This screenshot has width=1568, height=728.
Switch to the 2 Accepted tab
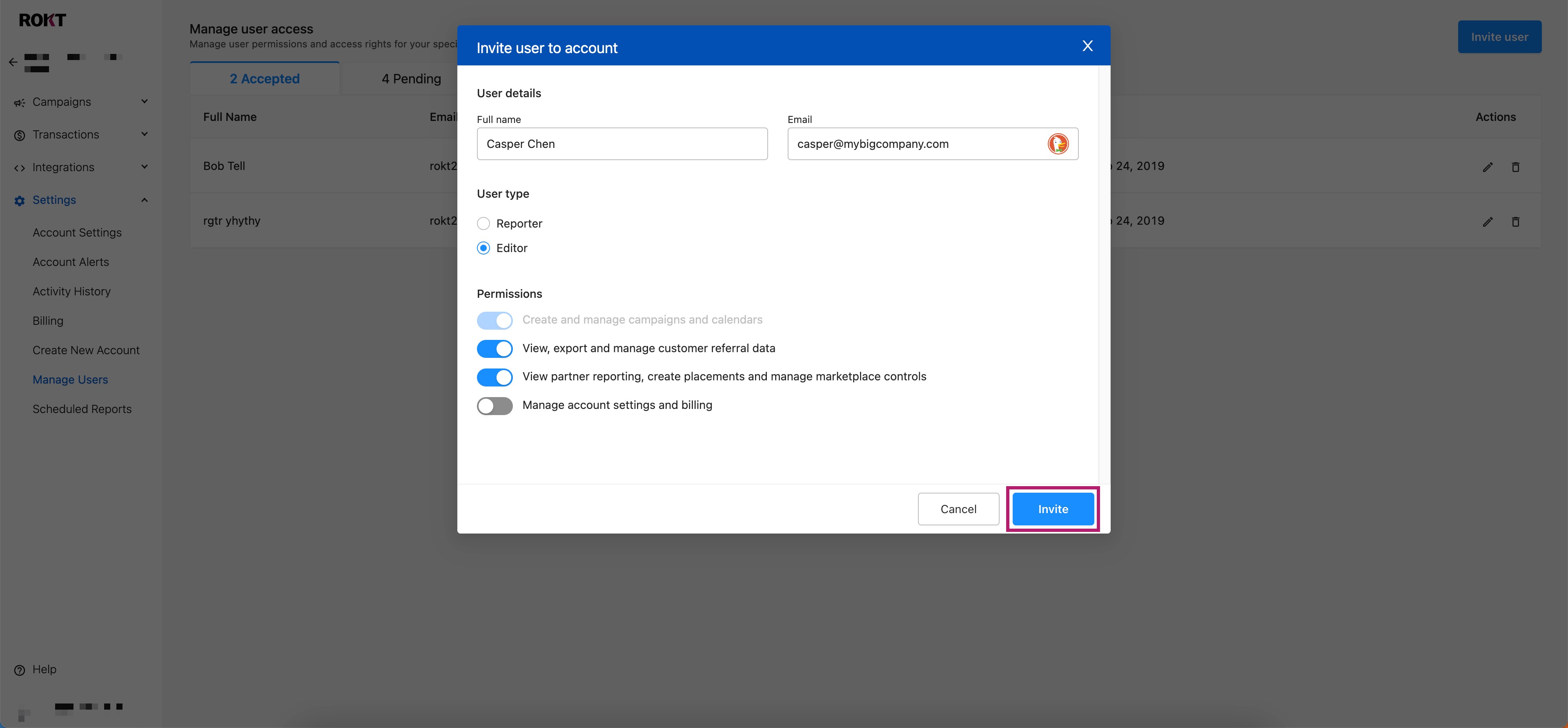click(264, 78)
